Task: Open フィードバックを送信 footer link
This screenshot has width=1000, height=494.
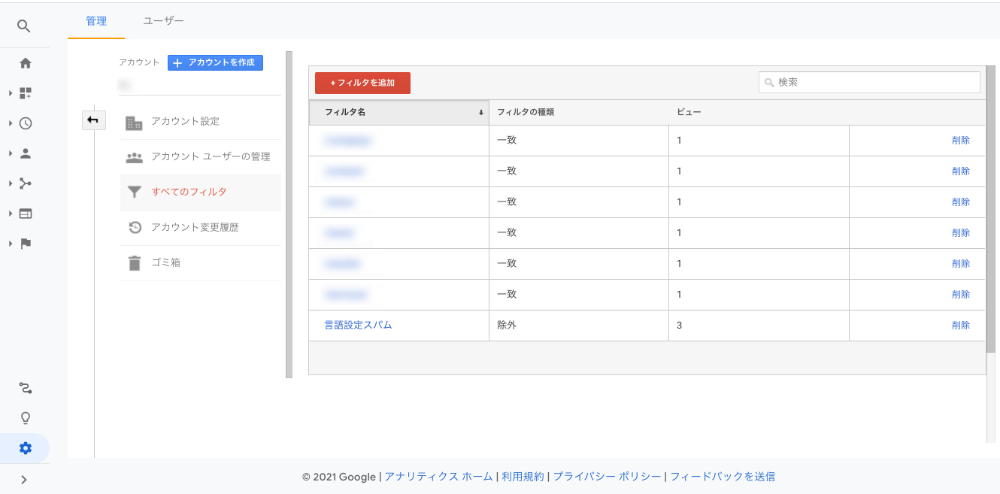Action: coord(722,476)
